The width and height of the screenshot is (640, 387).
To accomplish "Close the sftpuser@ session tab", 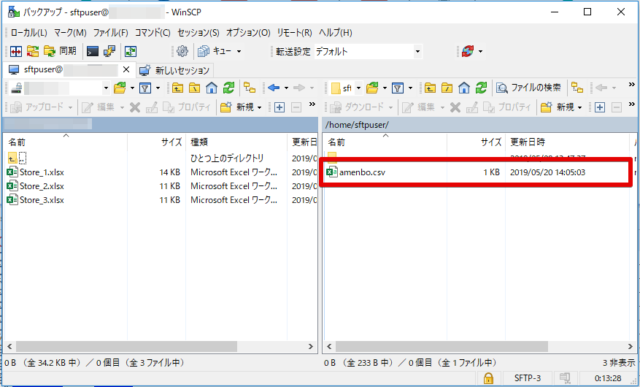I will [126, 70].
